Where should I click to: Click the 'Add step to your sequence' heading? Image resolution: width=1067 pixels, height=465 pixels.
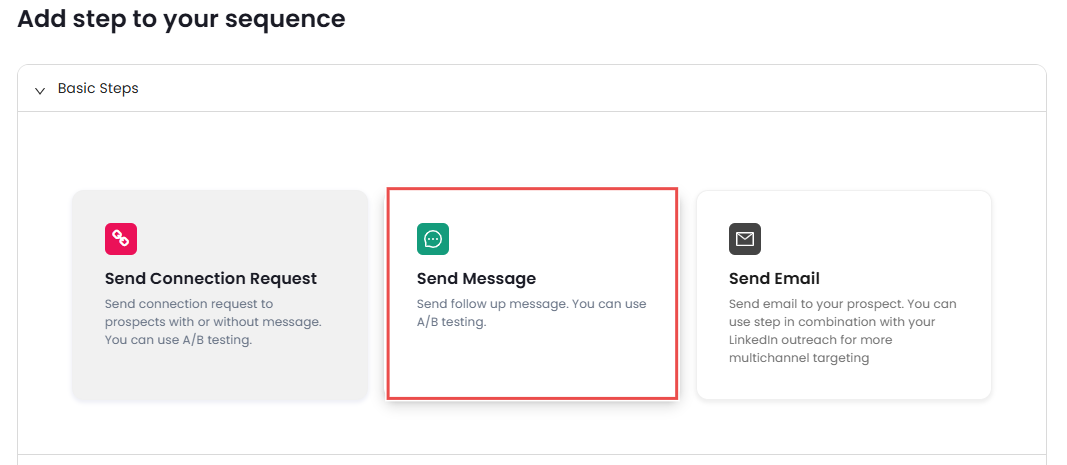pos(181,18)
